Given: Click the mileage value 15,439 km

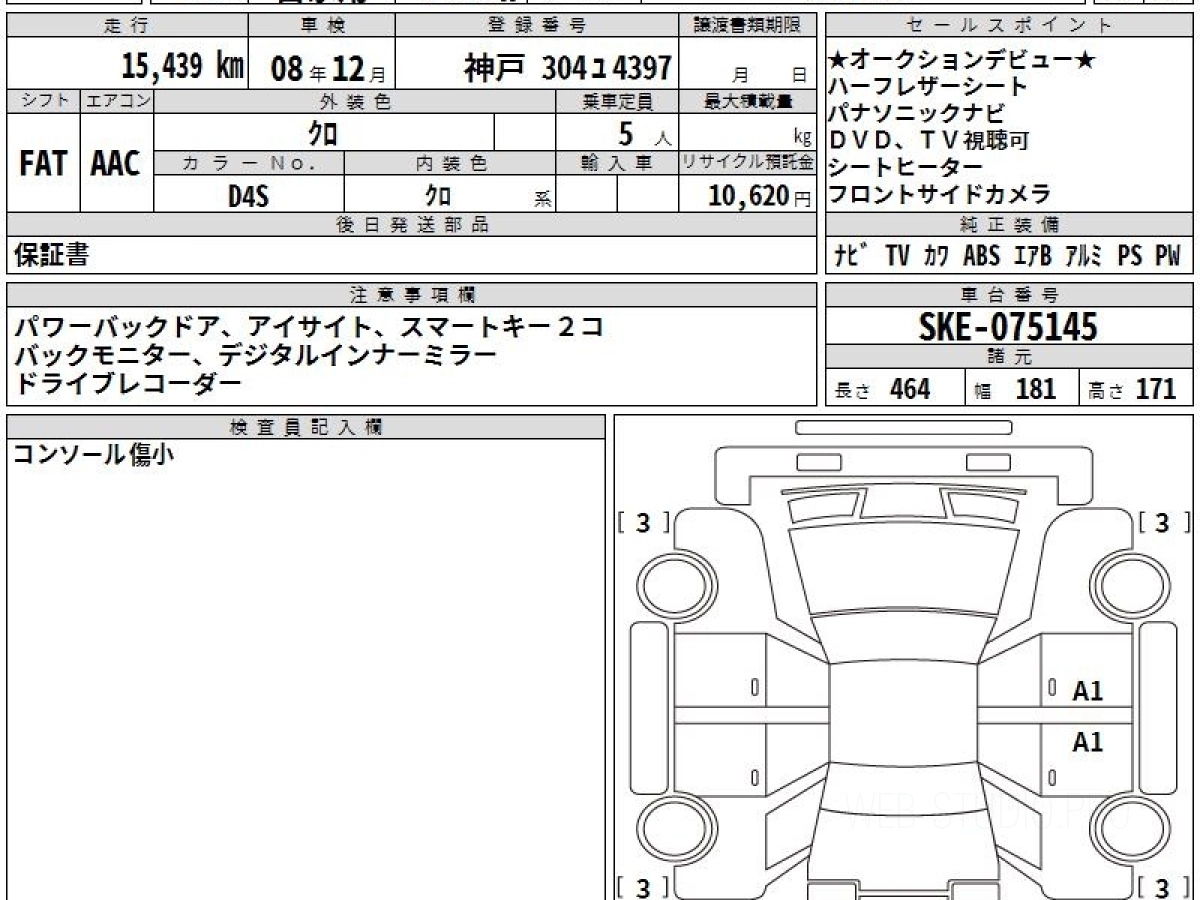Looking at the screenshot, I should (x=183, y=67).
